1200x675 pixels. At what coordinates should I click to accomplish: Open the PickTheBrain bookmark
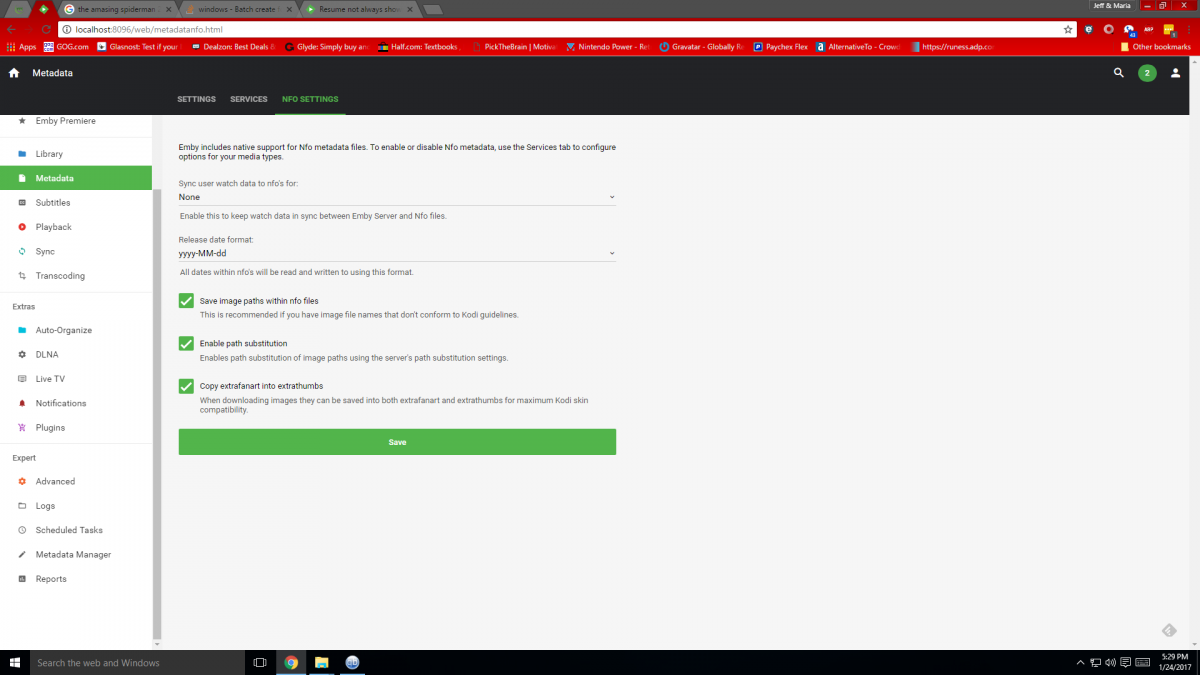coord(513,46)
